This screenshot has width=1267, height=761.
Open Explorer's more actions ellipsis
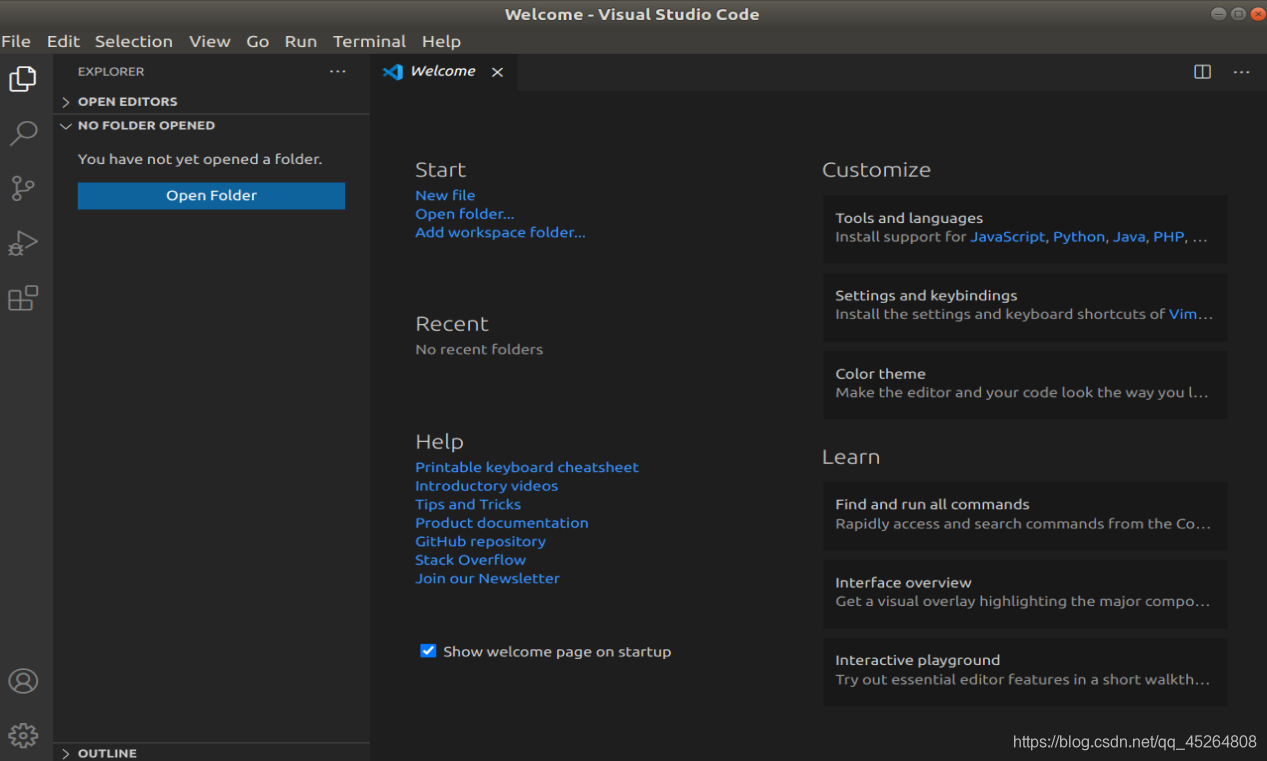(338, 71)
